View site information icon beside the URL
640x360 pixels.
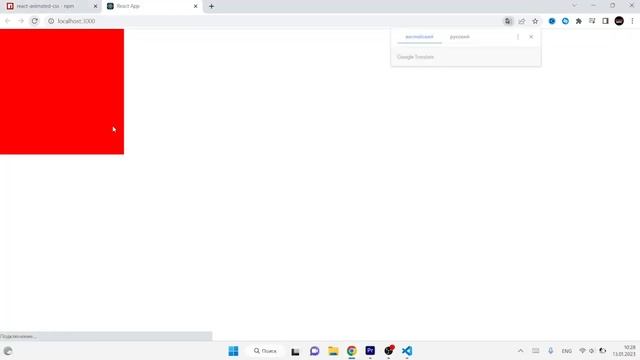click(51, 21)
